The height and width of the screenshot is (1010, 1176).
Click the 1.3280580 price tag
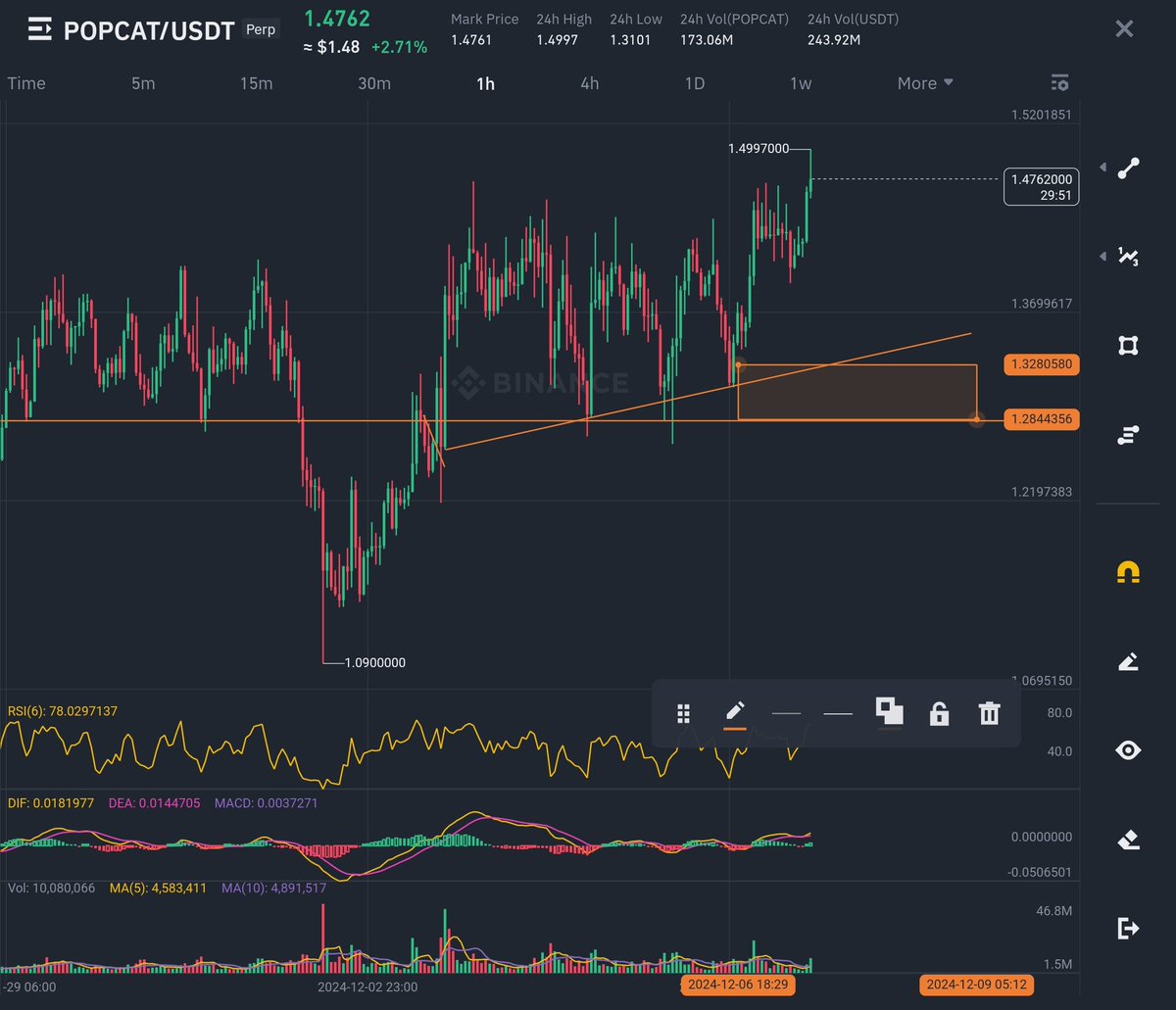1040,364
